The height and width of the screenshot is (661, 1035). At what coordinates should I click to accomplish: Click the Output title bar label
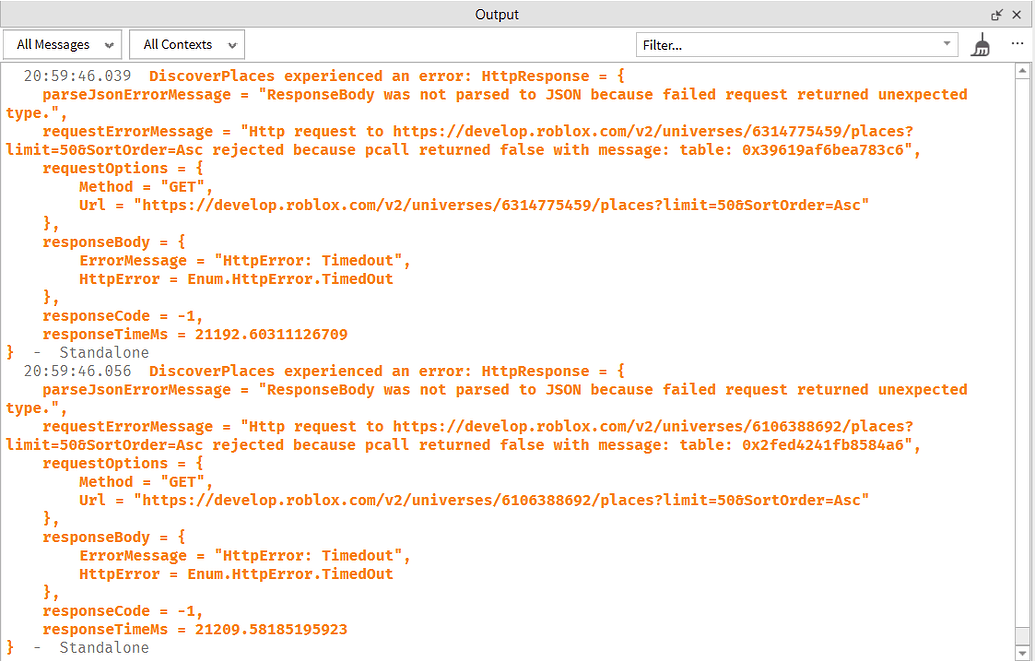click(497, 14)
